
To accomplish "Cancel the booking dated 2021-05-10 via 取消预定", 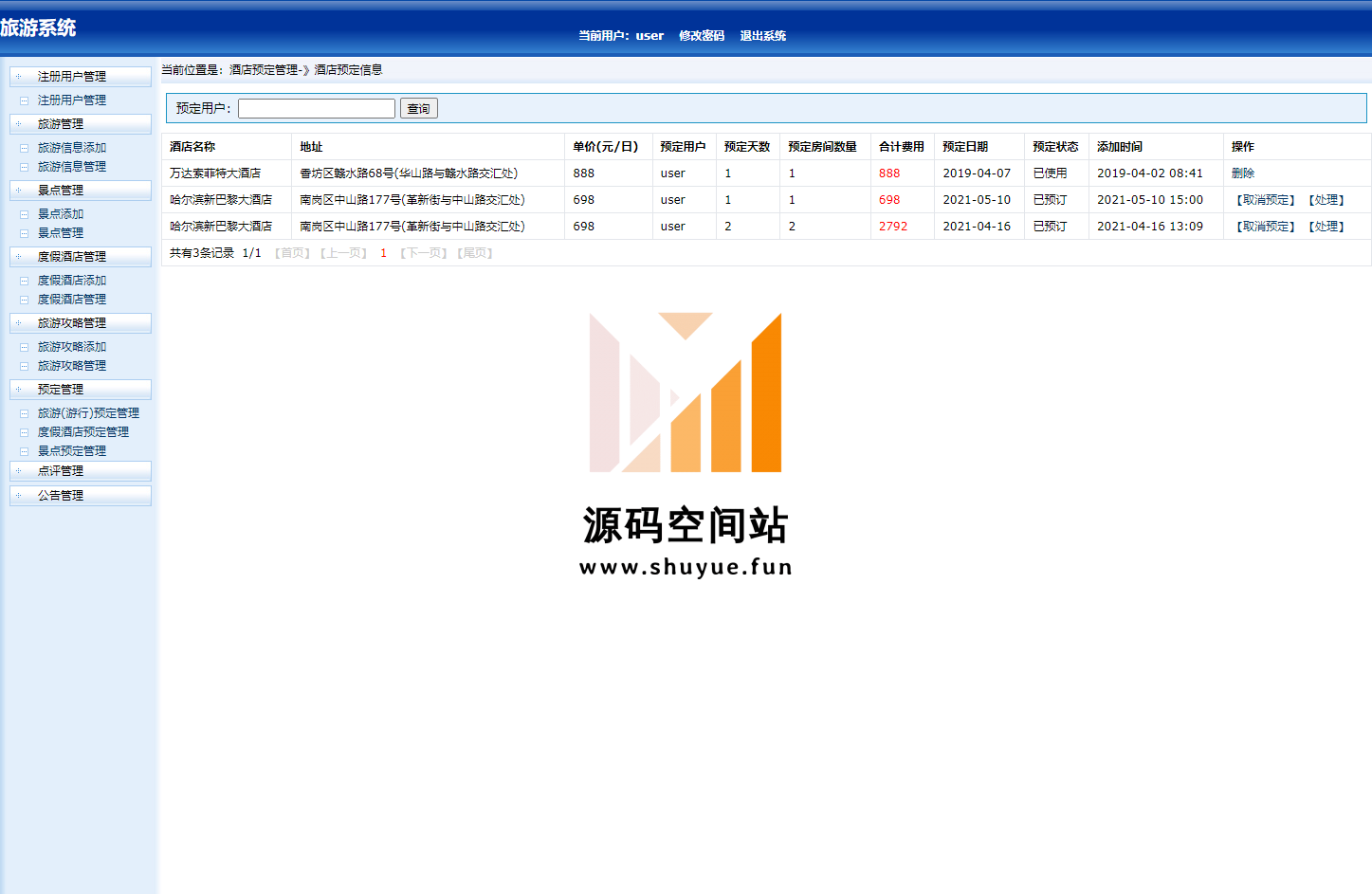I will pos(1266,200).
